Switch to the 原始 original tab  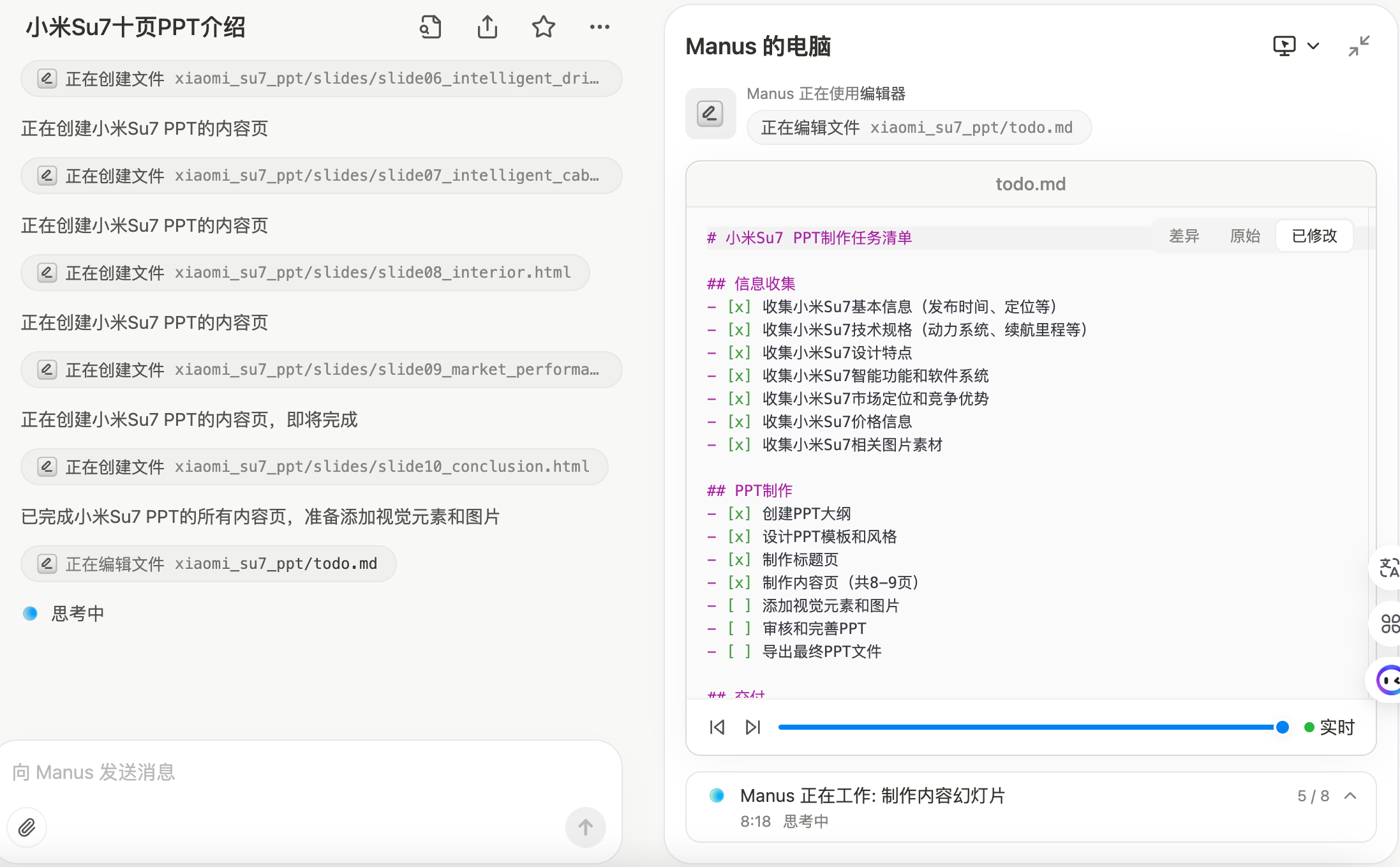[x=1245, y=236]
